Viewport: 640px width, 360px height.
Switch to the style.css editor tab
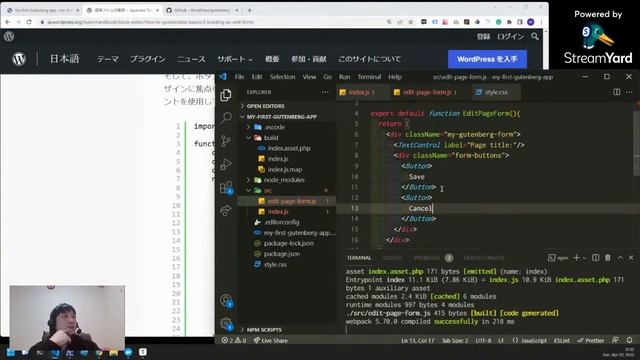coord(496,92)
